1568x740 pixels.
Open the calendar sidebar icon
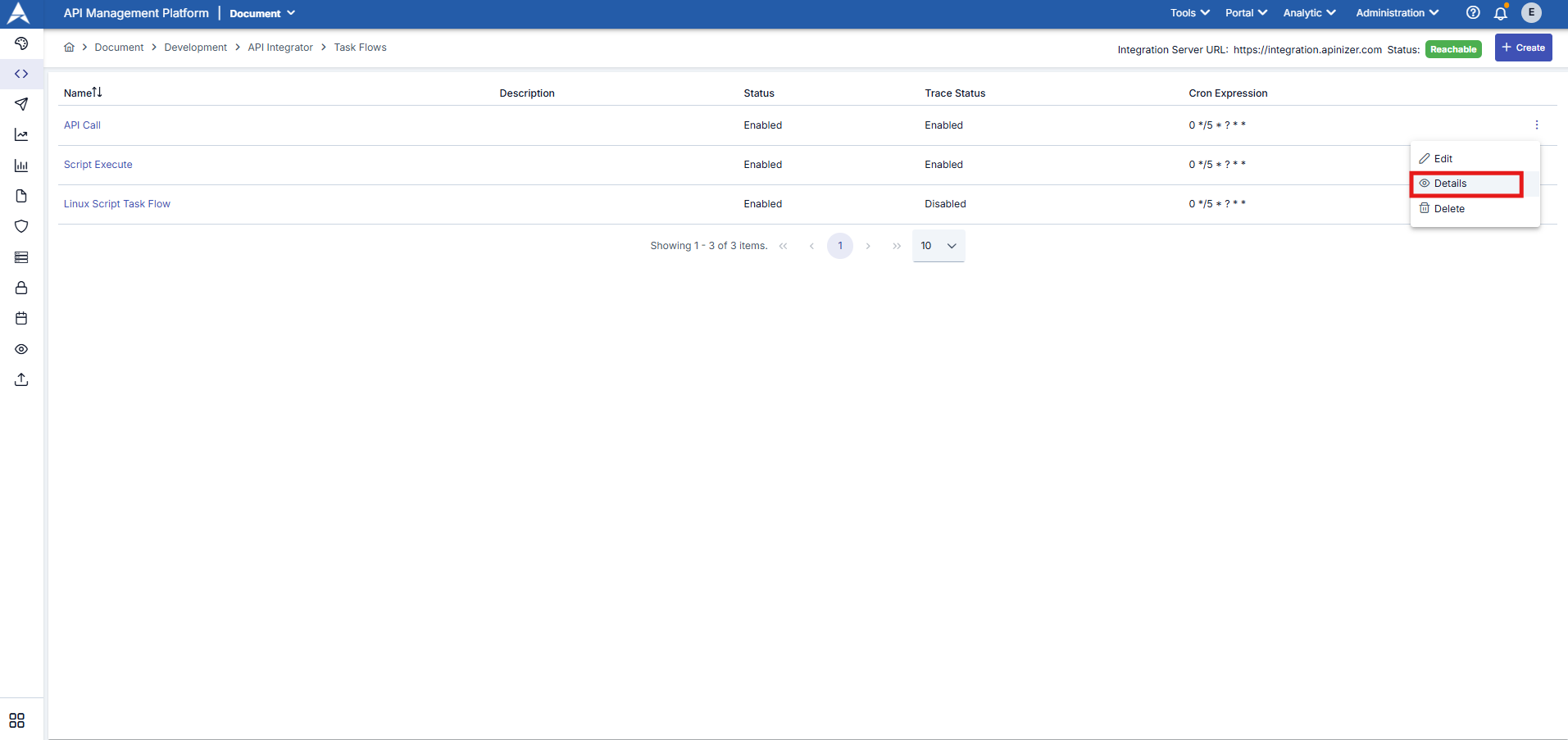[x=21, y=318]
